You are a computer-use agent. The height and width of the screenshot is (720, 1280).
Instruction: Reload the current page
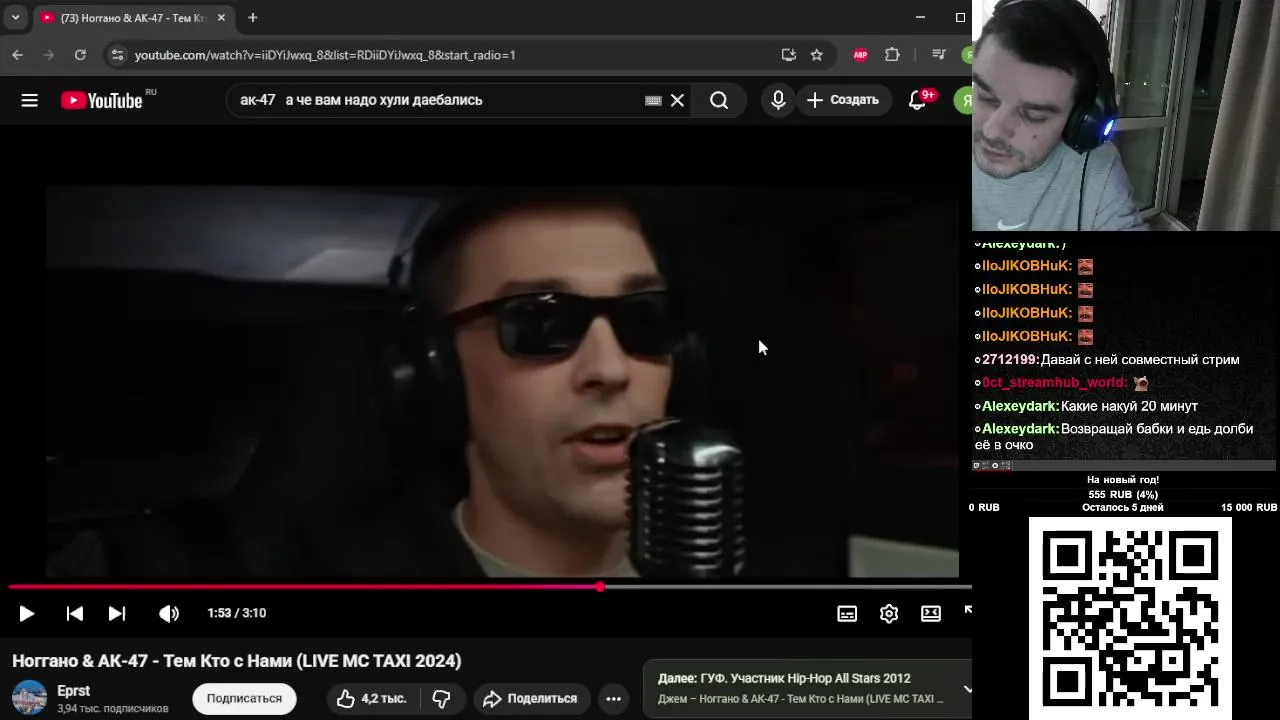80,55
